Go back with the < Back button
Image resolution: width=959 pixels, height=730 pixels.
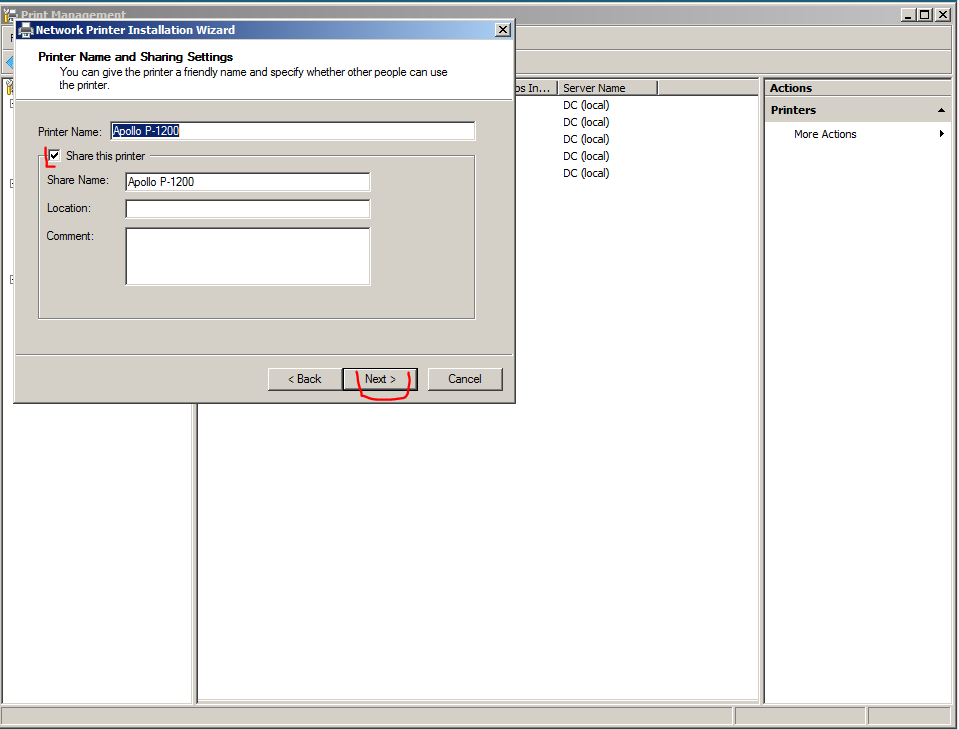[x=305, y=379]
